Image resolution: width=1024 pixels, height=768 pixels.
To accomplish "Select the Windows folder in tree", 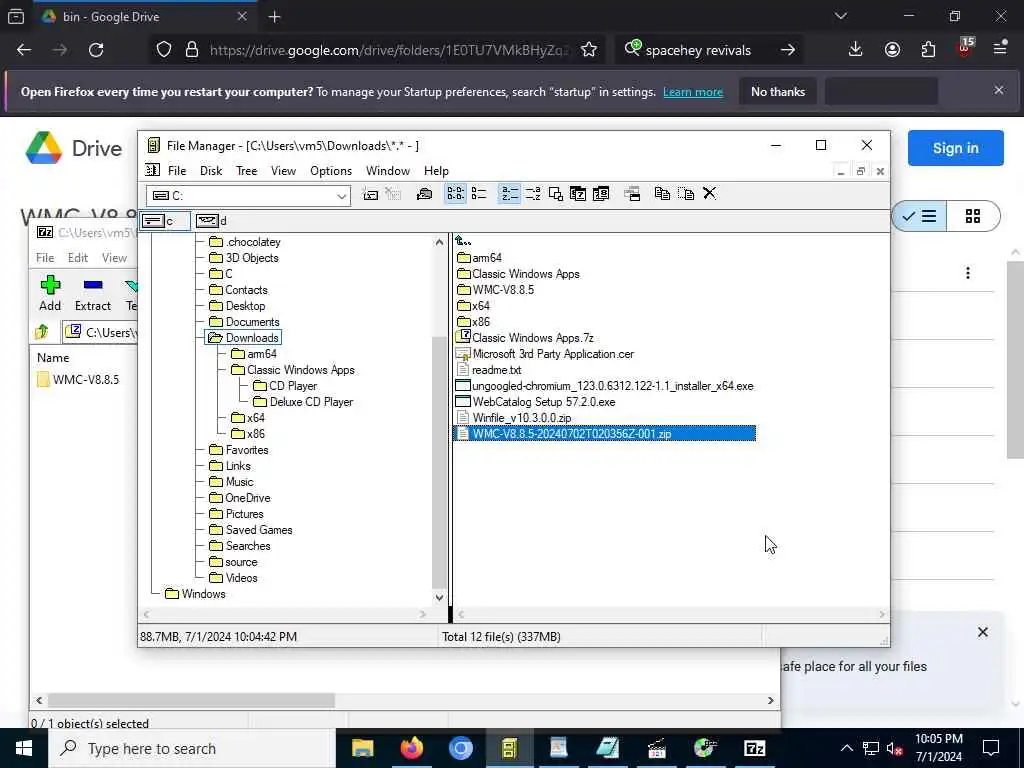I will (x=195, y=594).
